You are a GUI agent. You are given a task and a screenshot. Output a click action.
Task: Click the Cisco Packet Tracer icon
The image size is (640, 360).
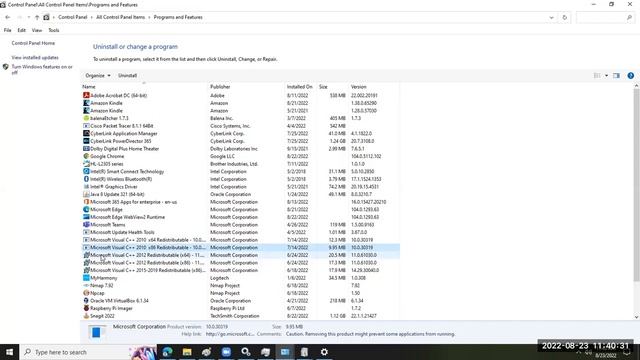pyautogui.click(x=86, y=126)
